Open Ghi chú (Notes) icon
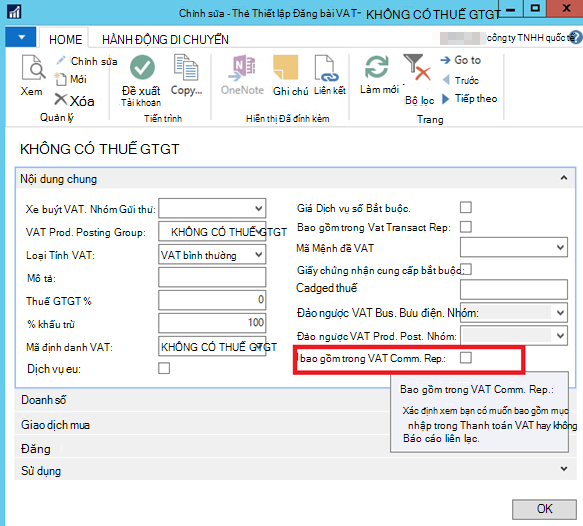The height and width of the screenshot is (526, 583). tap(286, 68)
